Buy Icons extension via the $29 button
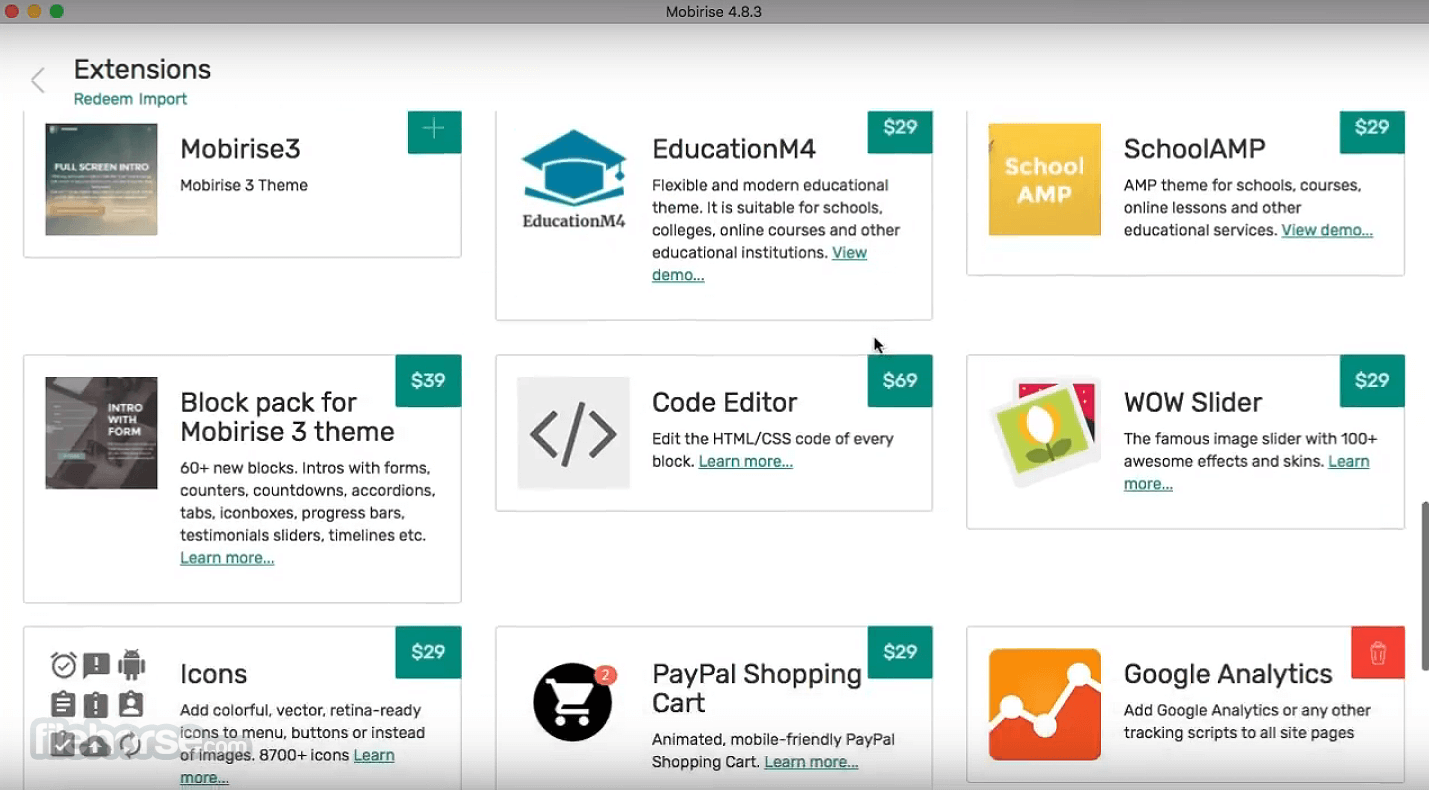The width and height of the screenshot is (1429, 790). click(x=428, y=652)
